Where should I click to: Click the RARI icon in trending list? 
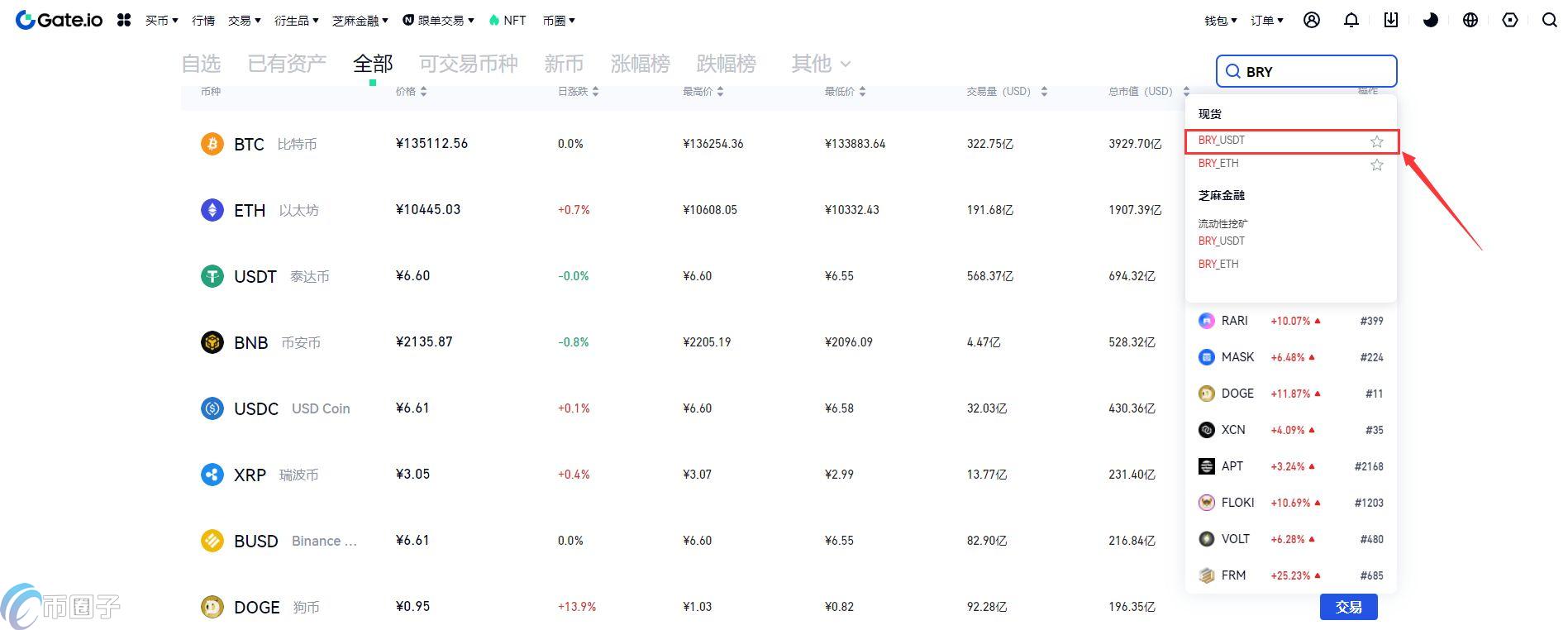(x=1207, y=321)
